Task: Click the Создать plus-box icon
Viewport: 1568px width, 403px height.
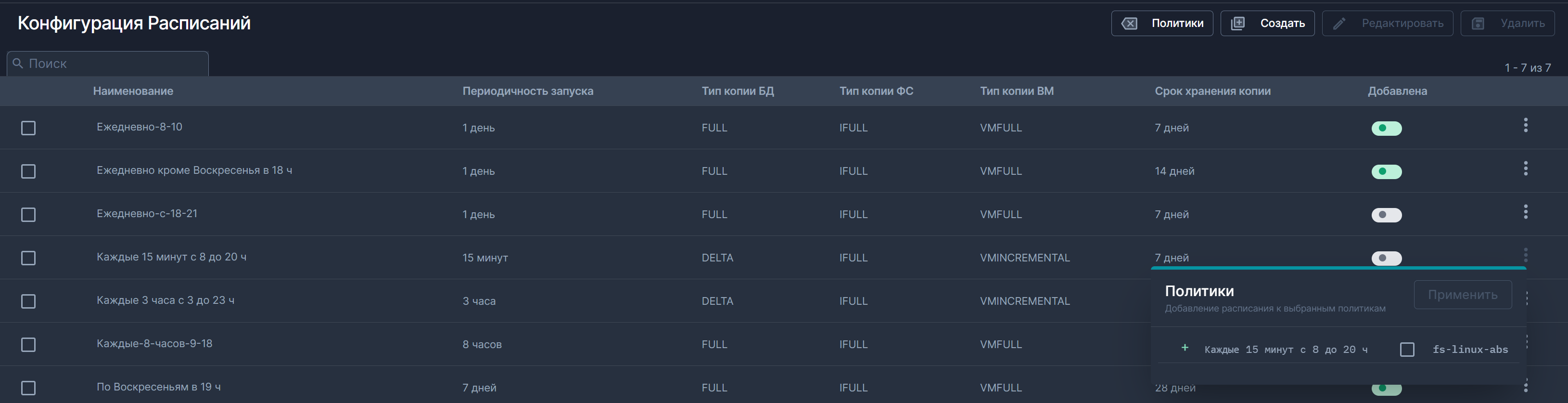Action: point(1237,24)
